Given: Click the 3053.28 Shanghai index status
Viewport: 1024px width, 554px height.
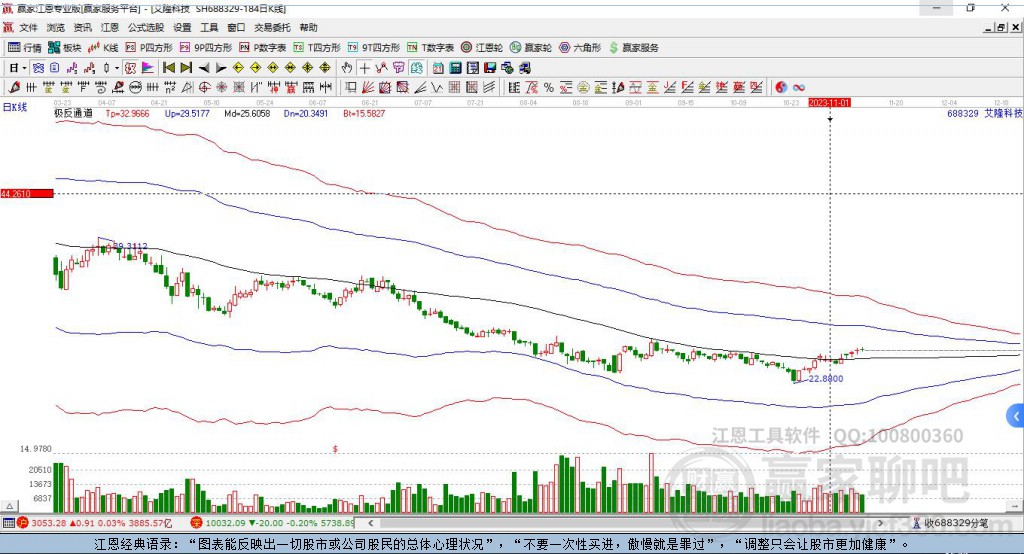Looking at the screenshot, I should coord(48,523).
